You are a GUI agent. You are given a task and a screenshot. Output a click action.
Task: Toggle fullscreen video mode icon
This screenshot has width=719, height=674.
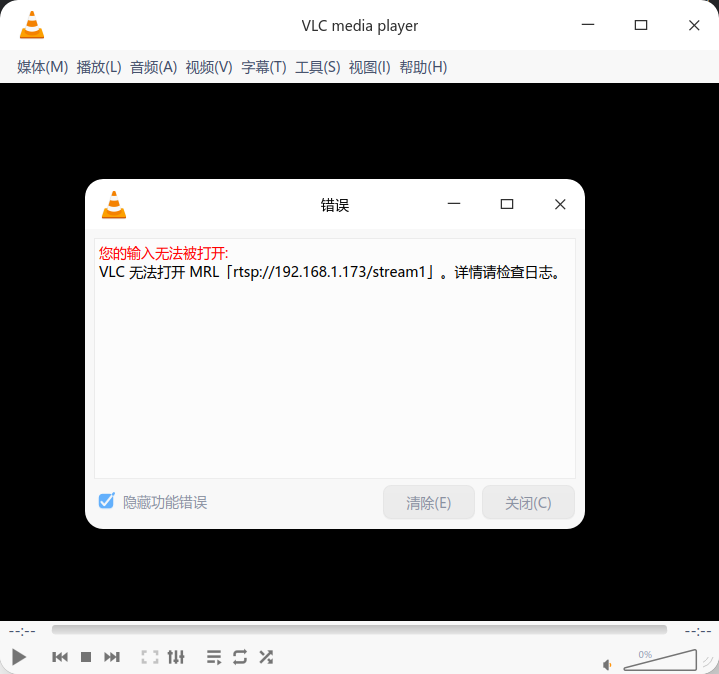pyautogui.click(x=149, y=657)
